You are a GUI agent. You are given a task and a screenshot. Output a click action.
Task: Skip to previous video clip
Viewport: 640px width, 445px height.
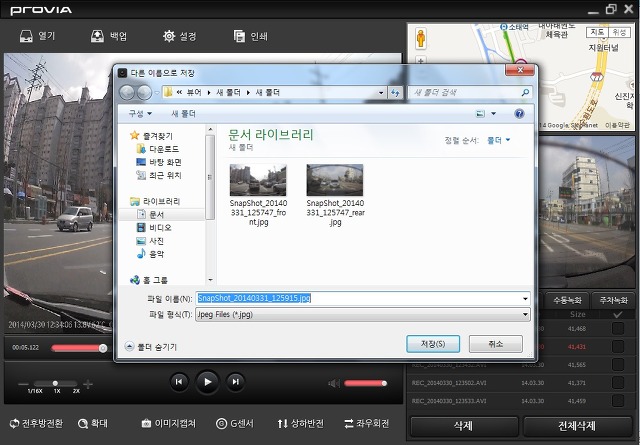179,382
